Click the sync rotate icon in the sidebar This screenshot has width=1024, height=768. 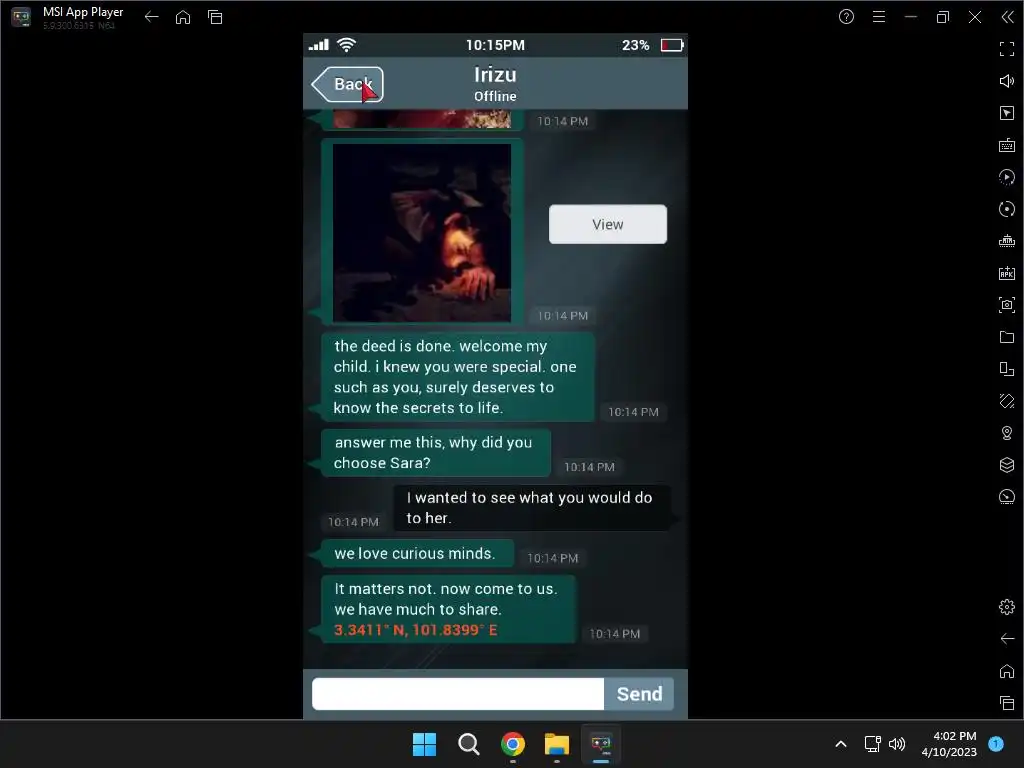click(x=1007, y=209)
